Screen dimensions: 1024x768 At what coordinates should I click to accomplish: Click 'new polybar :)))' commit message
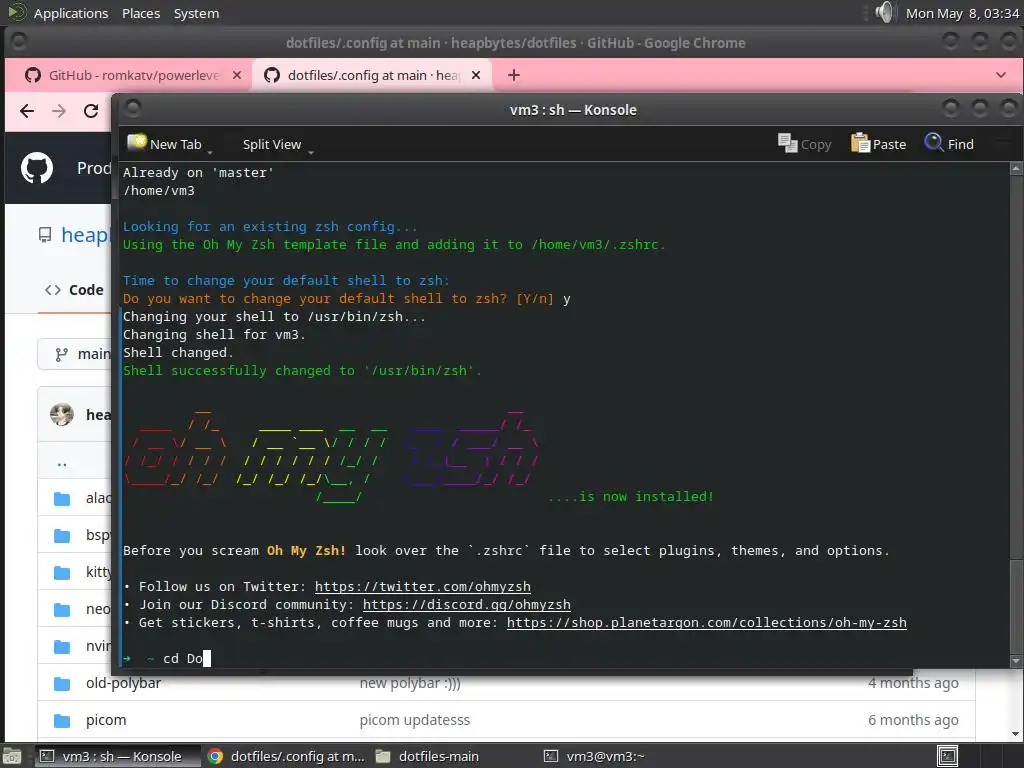click(410, 683)
